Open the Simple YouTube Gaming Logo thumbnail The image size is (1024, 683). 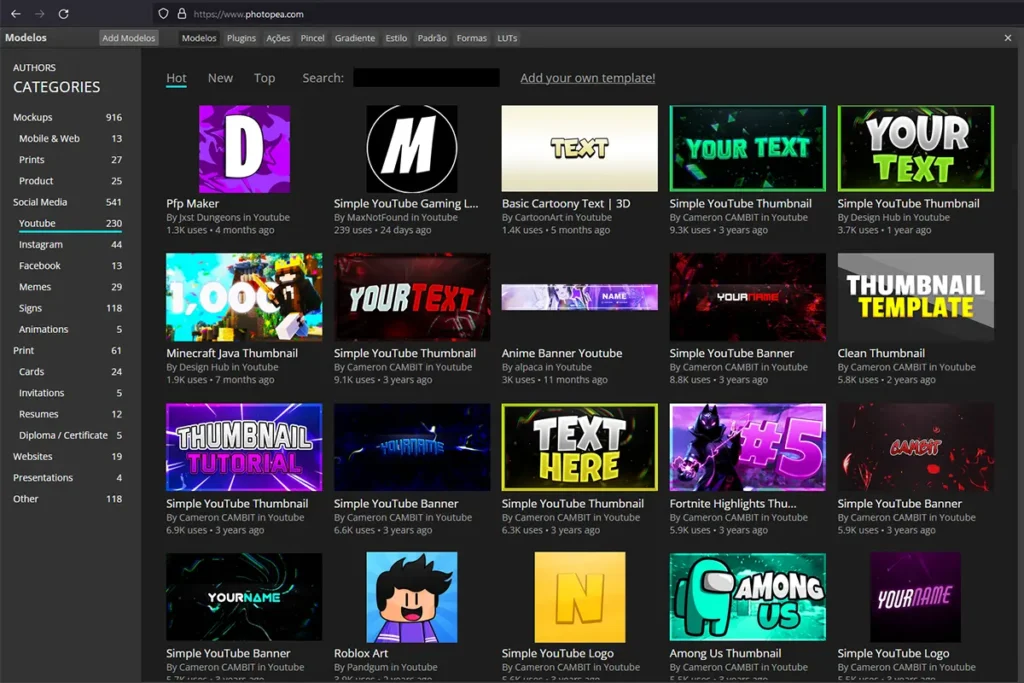(x=411, y=149)
